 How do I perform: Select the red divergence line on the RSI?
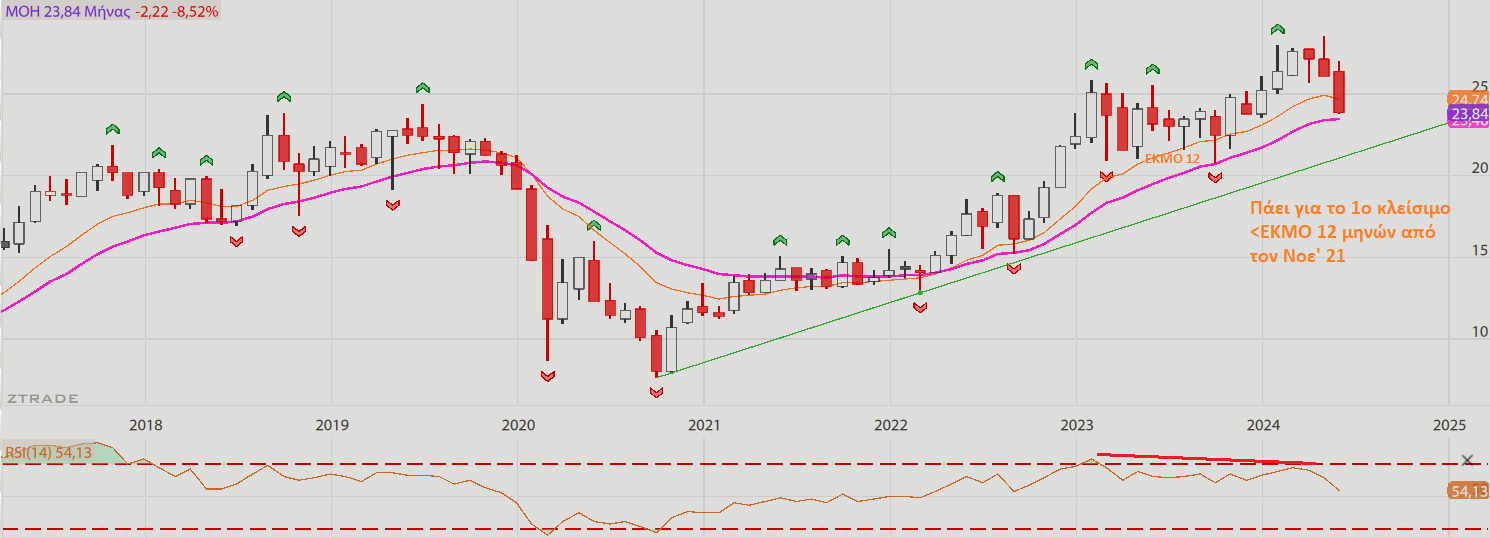(1208, 459)
